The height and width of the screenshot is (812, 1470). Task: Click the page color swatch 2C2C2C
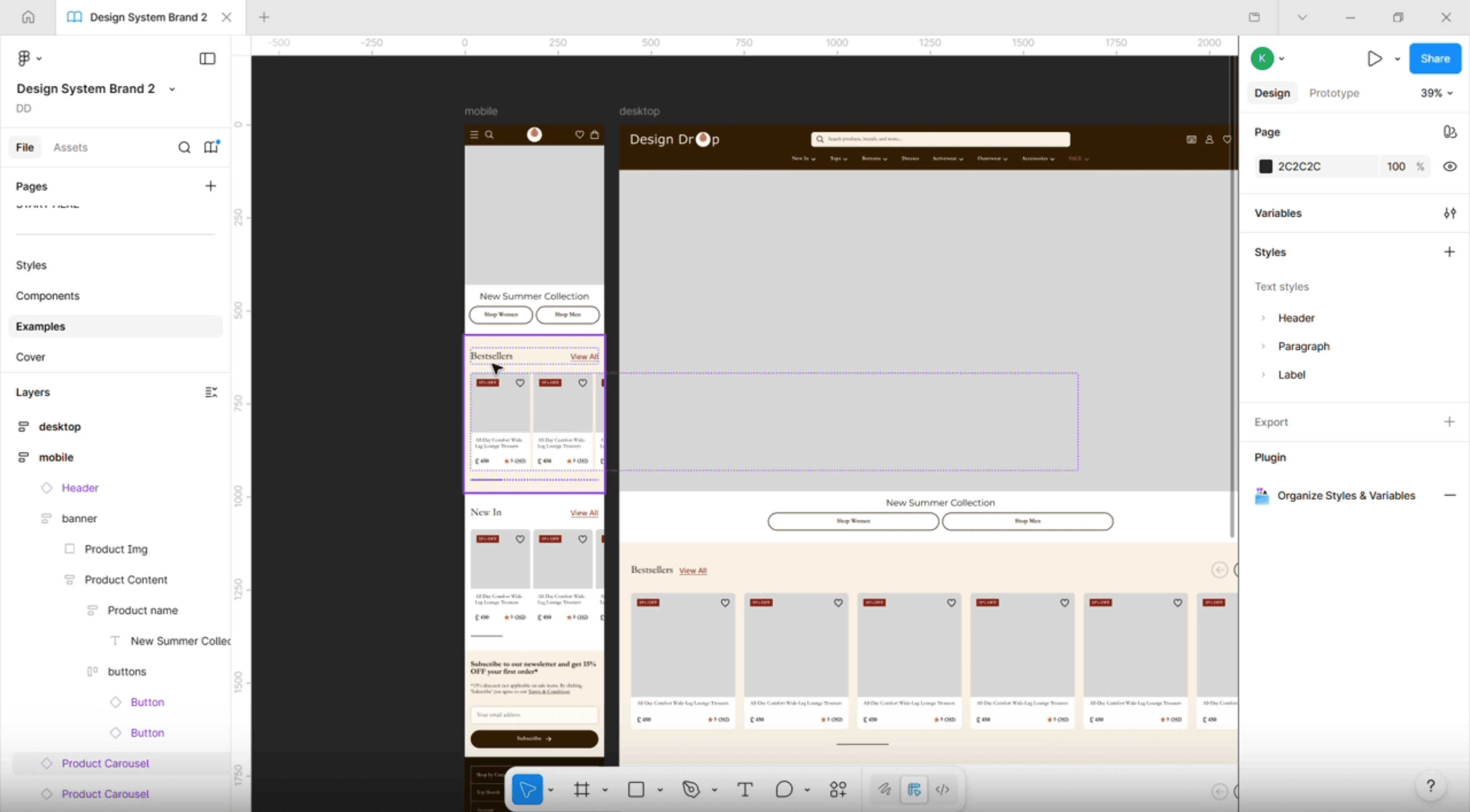tap(1266, 166)
